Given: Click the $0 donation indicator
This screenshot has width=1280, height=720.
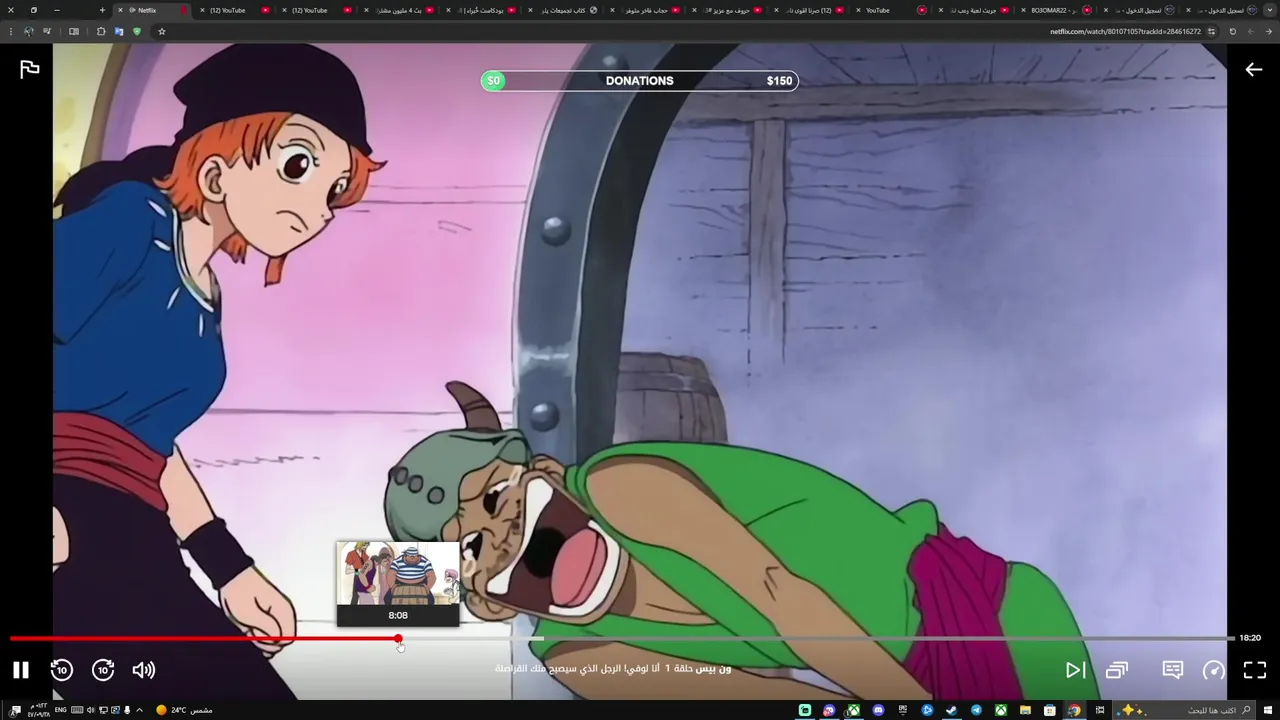Looking at the screenshot, I should click(x=493, y=81).
